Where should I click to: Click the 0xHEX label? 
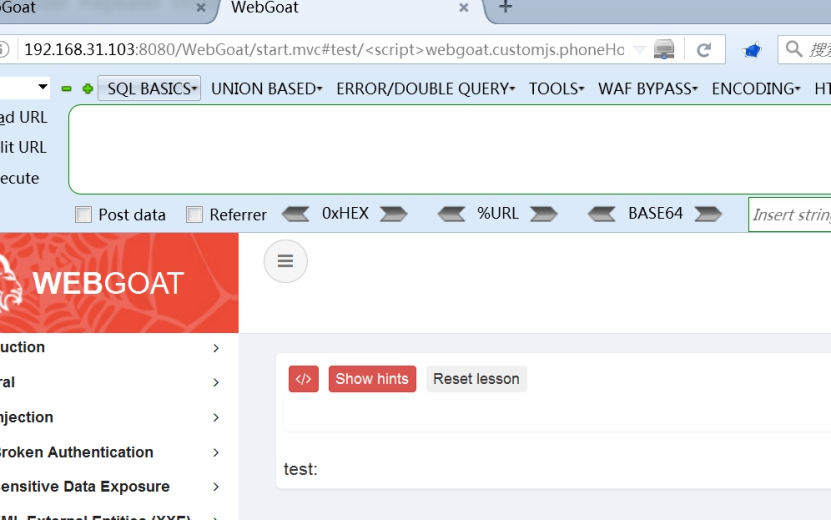(x=345, y=214)
